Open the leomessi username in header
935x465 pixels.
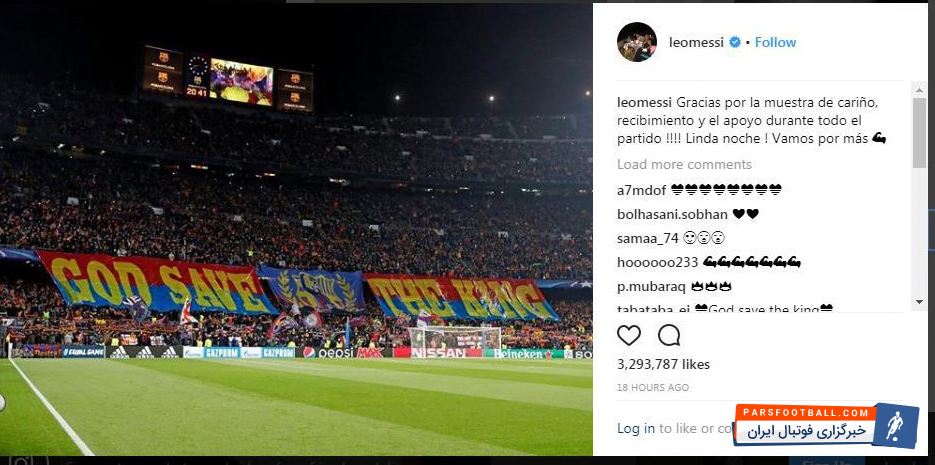coord(696,42)
